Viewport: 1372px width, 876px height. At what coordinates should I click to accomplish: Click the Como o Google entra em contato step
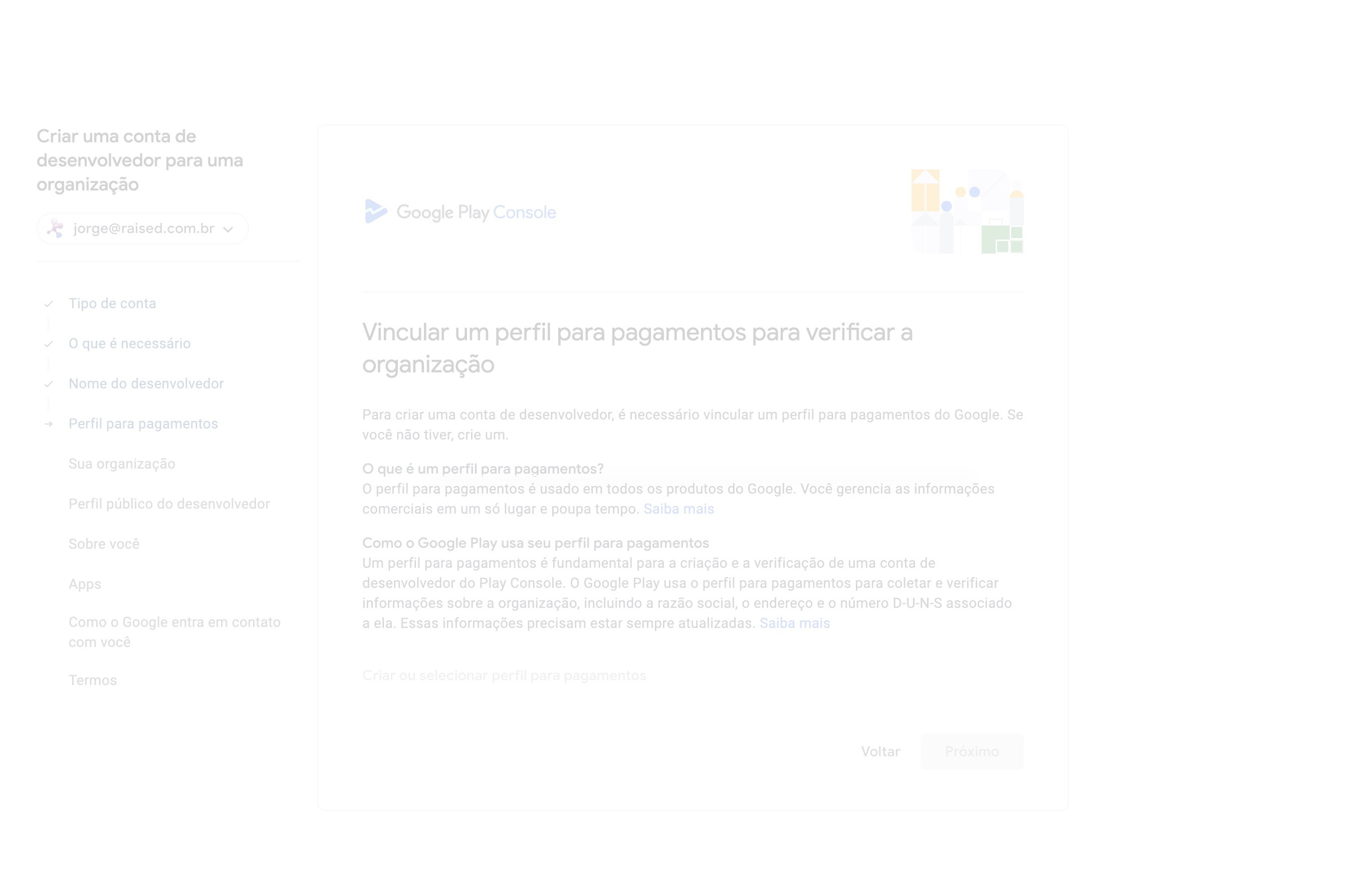click(x=174, y=632)
